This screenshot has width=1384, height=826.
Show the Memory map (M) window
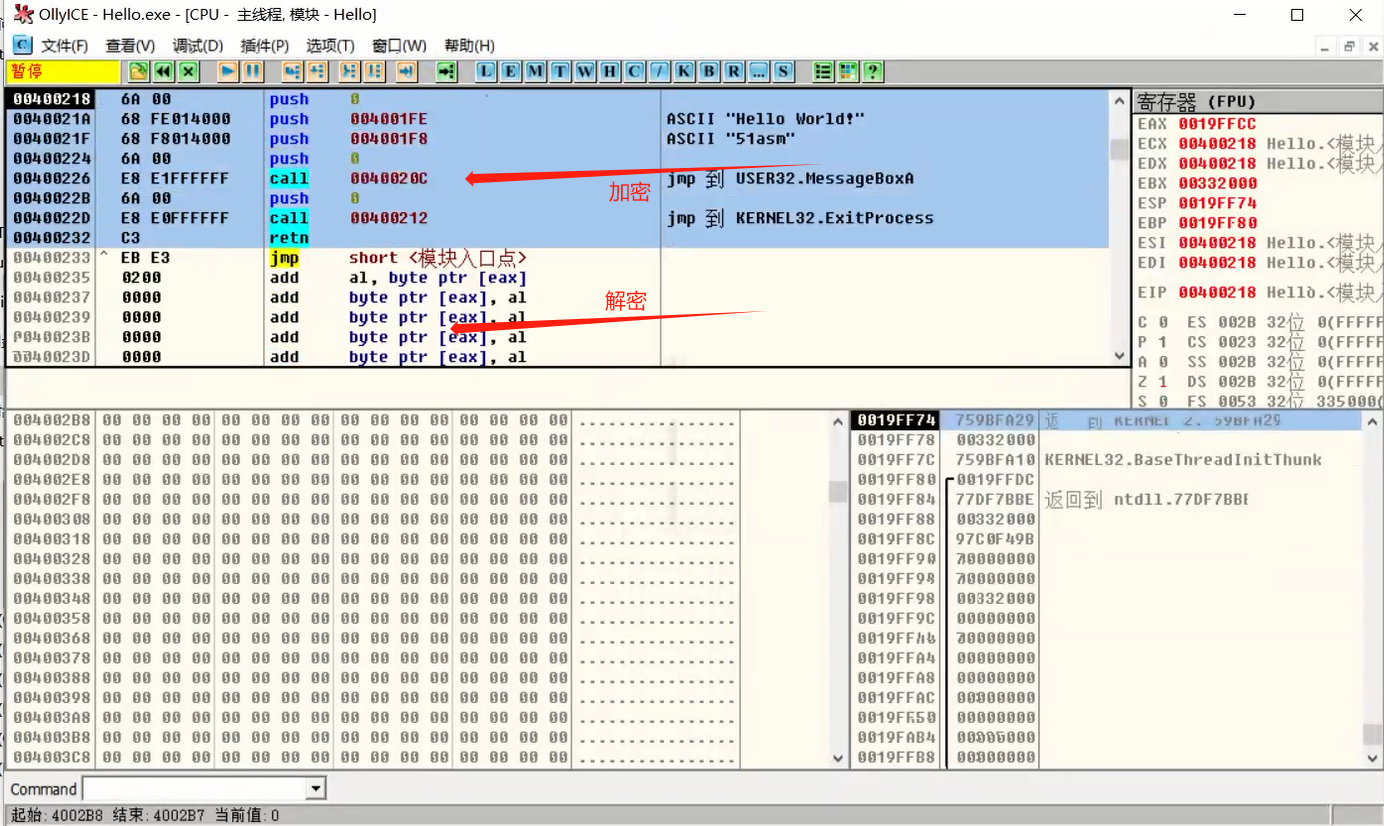point(535,72)
